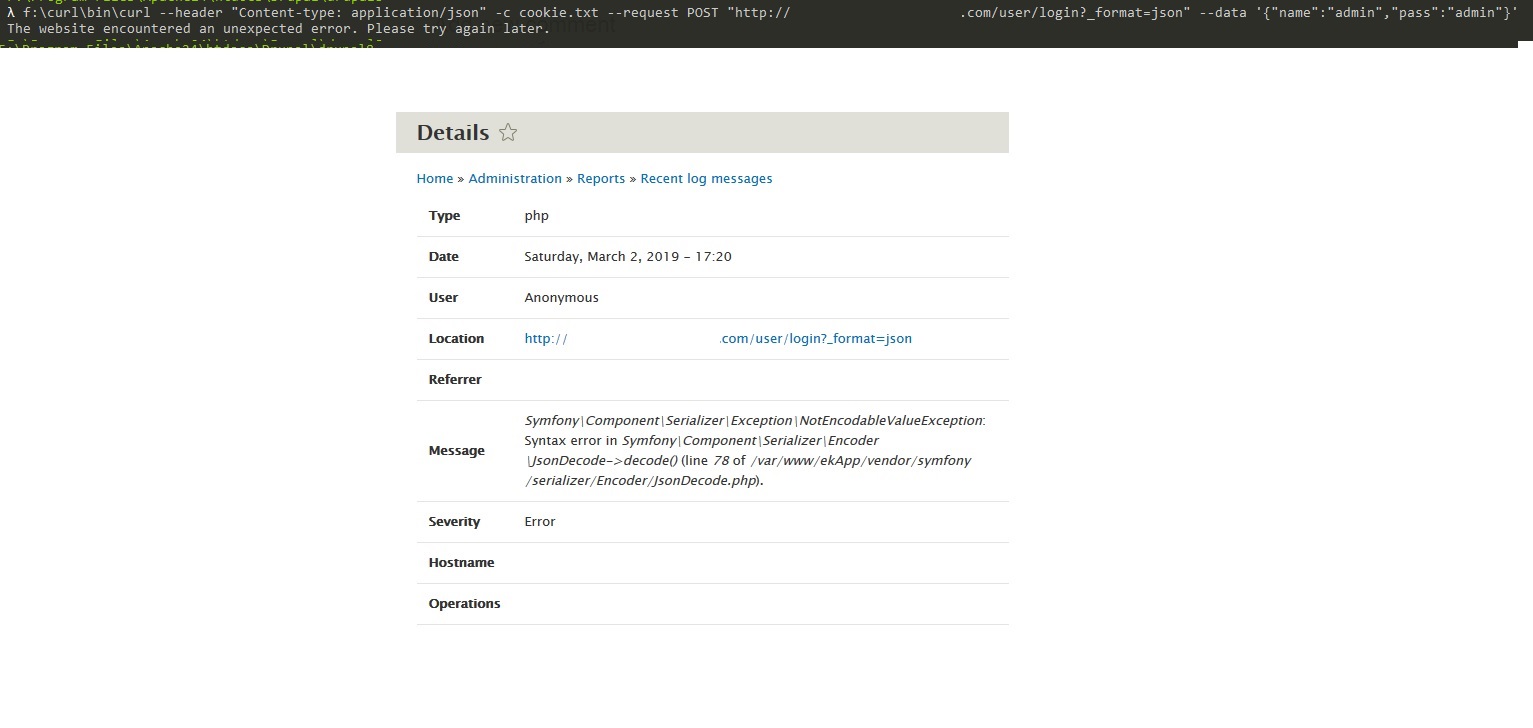Select the date 'Saturday, March 2, 2019 – 17:20'
This screenshot has height=728, width=1533.
click(628, 257)
